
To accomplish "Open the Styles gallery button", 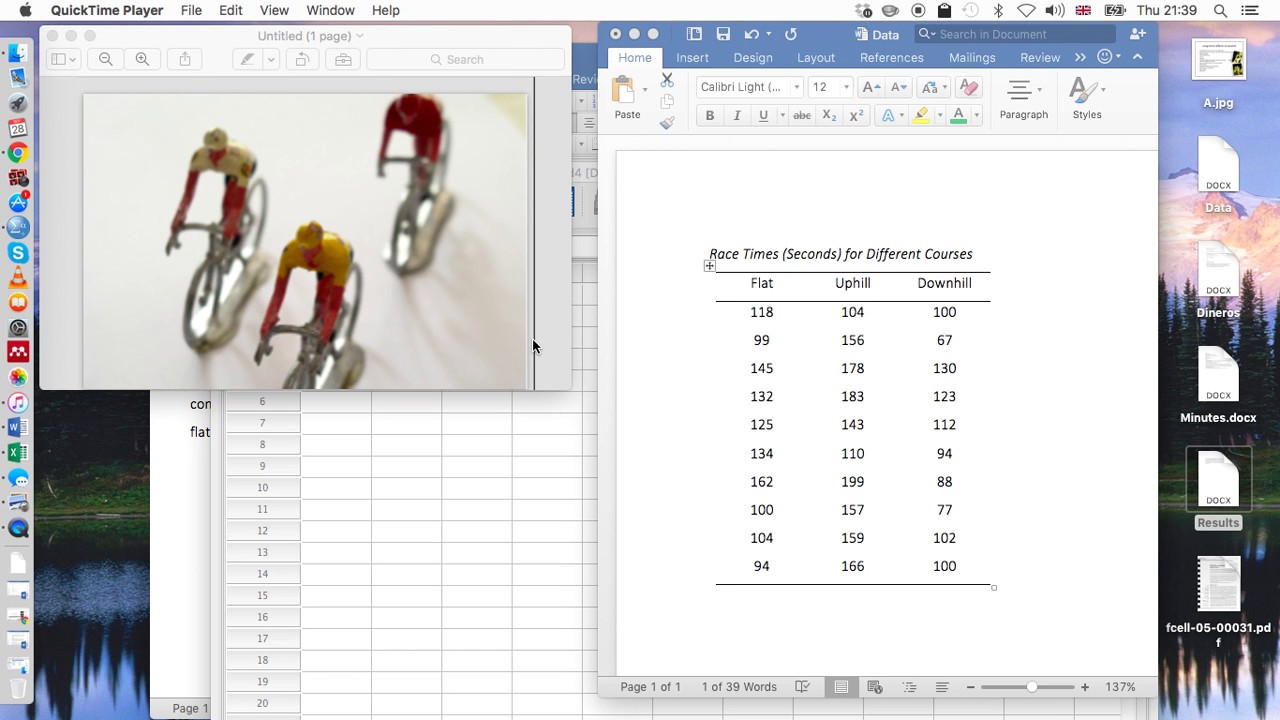I will [1087, 100].
